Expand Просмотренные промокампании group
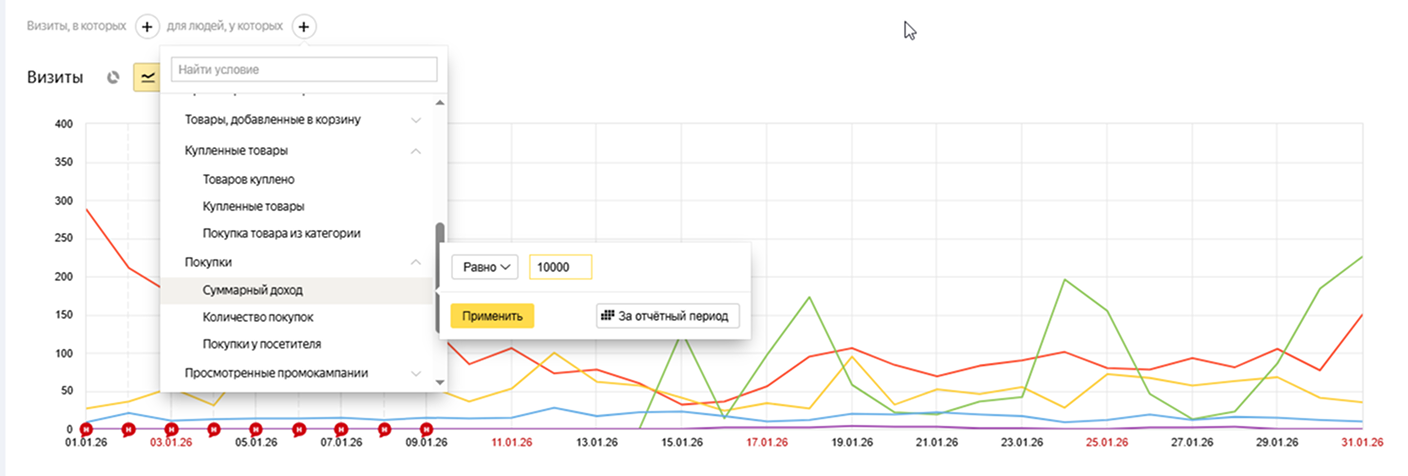Image resolution: width=1408 pixels, height=476 pixels. (x=416, y=373)
